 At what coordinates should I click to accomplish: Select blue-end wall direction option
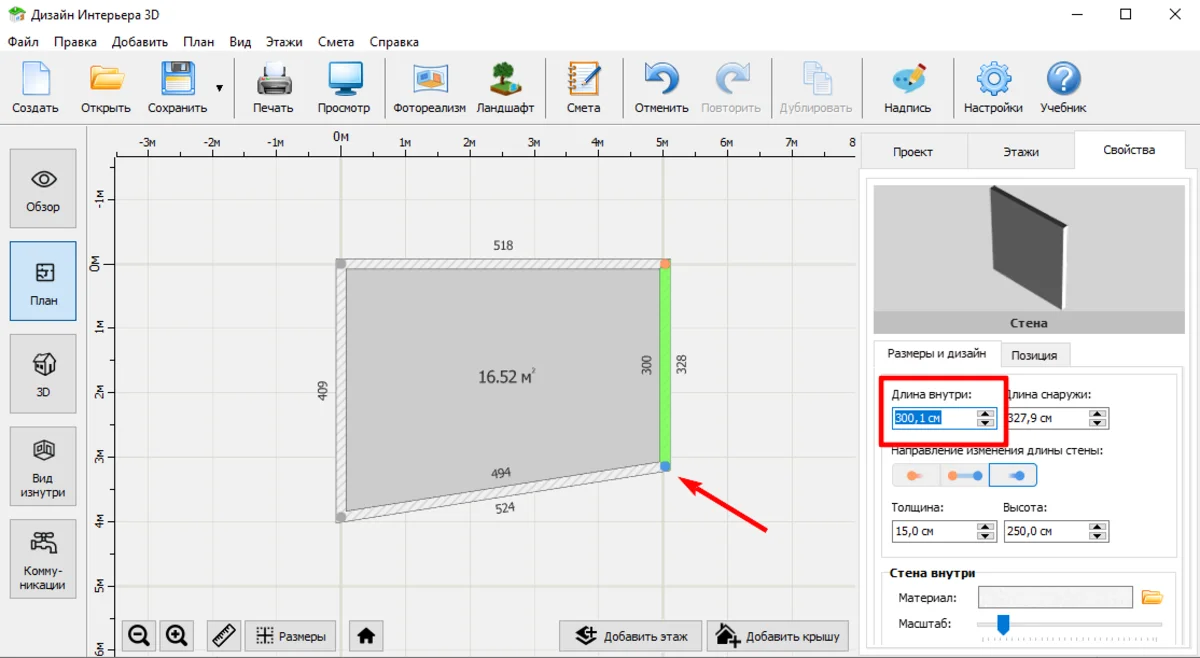[x=1013, y=475]
